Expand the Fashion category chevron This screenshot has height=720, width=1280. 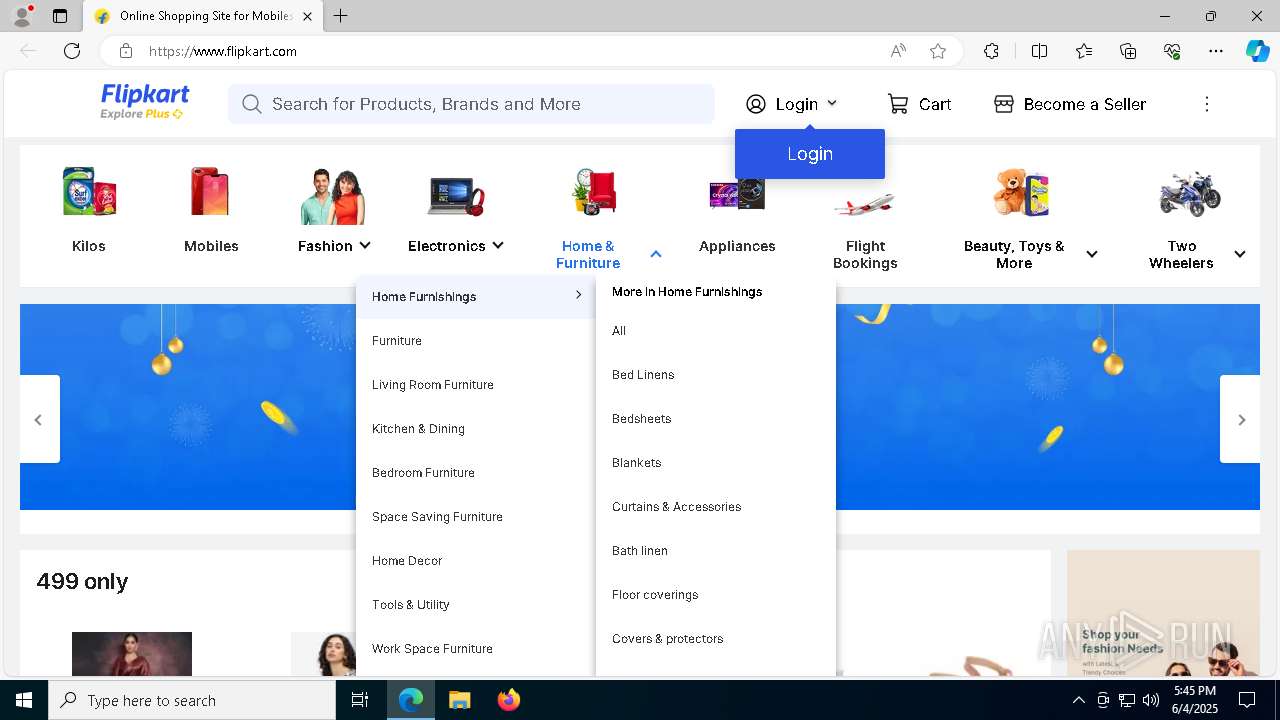coord(365,245)
